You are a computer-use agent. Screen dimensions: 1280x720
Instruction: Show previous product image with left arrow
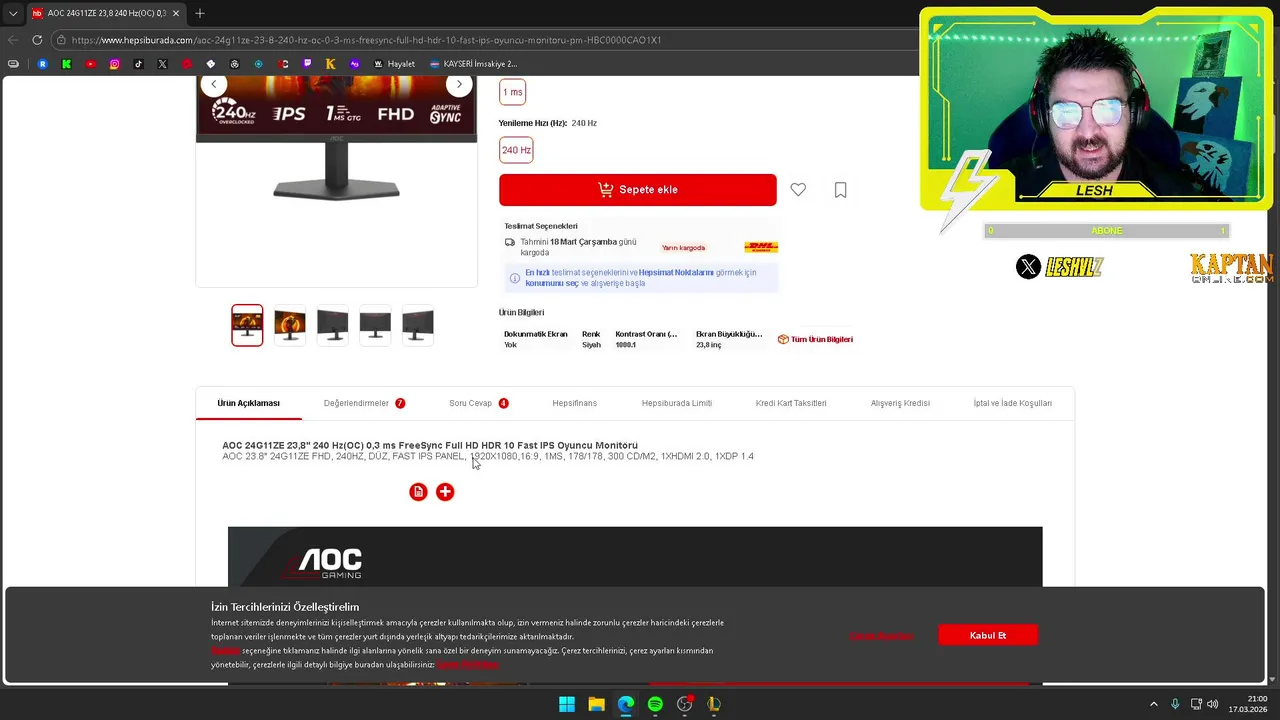(213, 85)
